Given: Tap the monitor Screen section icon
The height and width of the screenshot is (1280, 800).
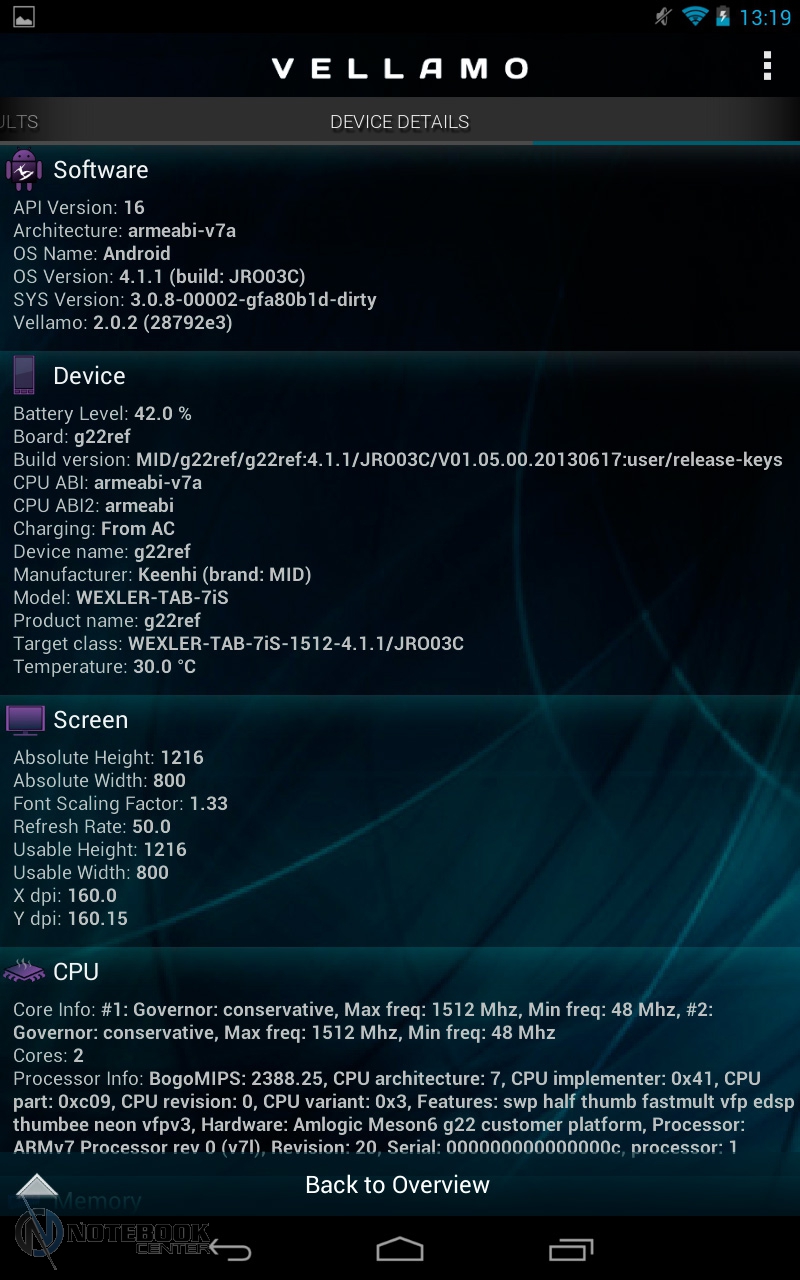Looking at the screenshot, I should (25, 720).
